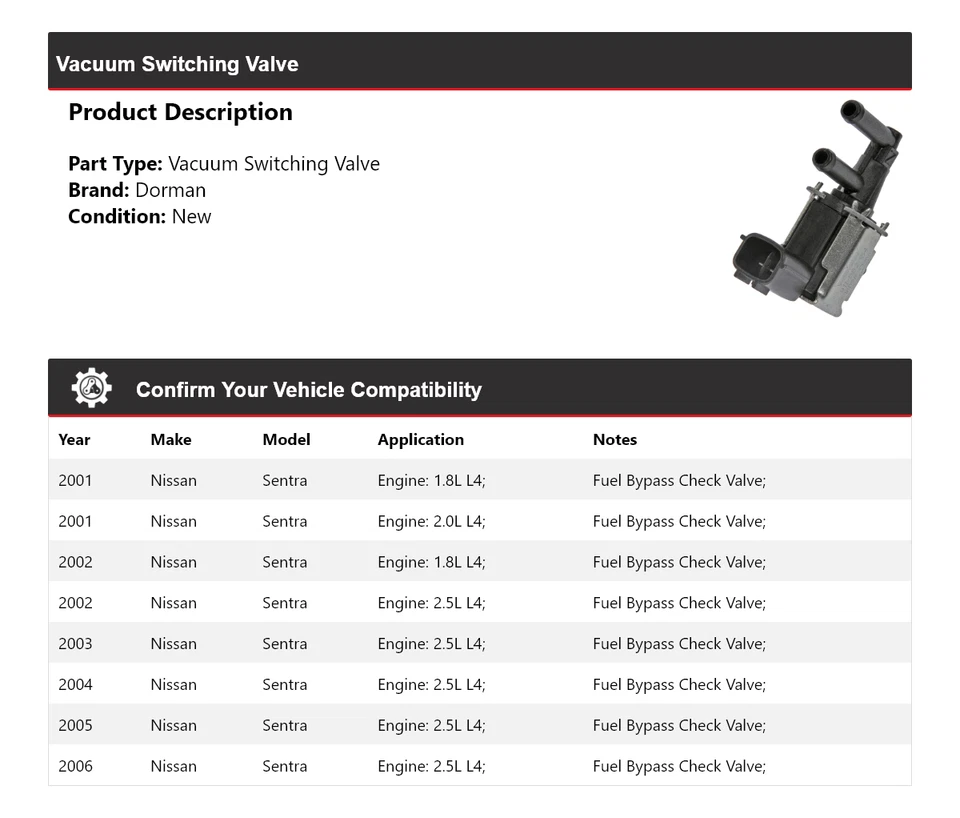Image resolution: width=960 pixels, height=818 pixels.
Task: Click year 2003 in the compatibility table
Action: 75,644
